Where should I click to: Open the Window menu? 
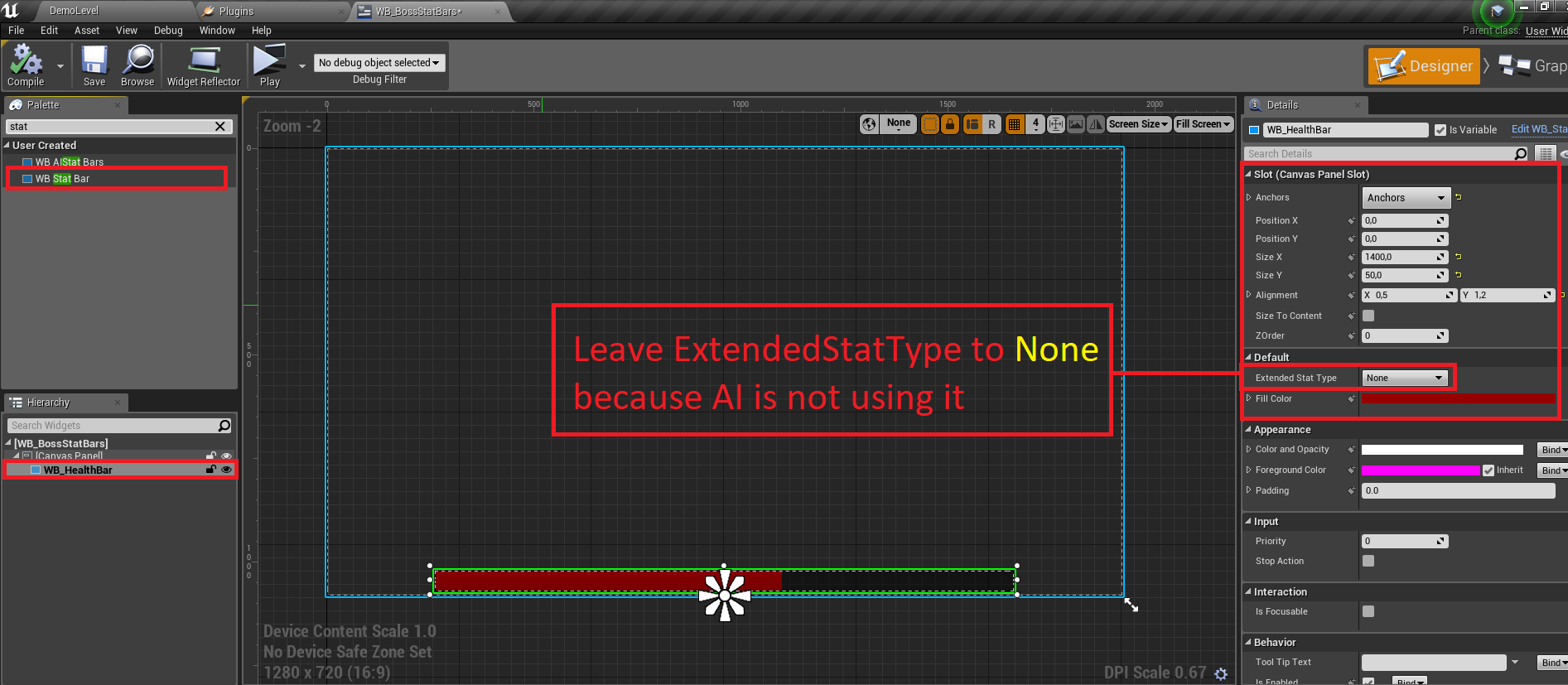coord(217,31)
